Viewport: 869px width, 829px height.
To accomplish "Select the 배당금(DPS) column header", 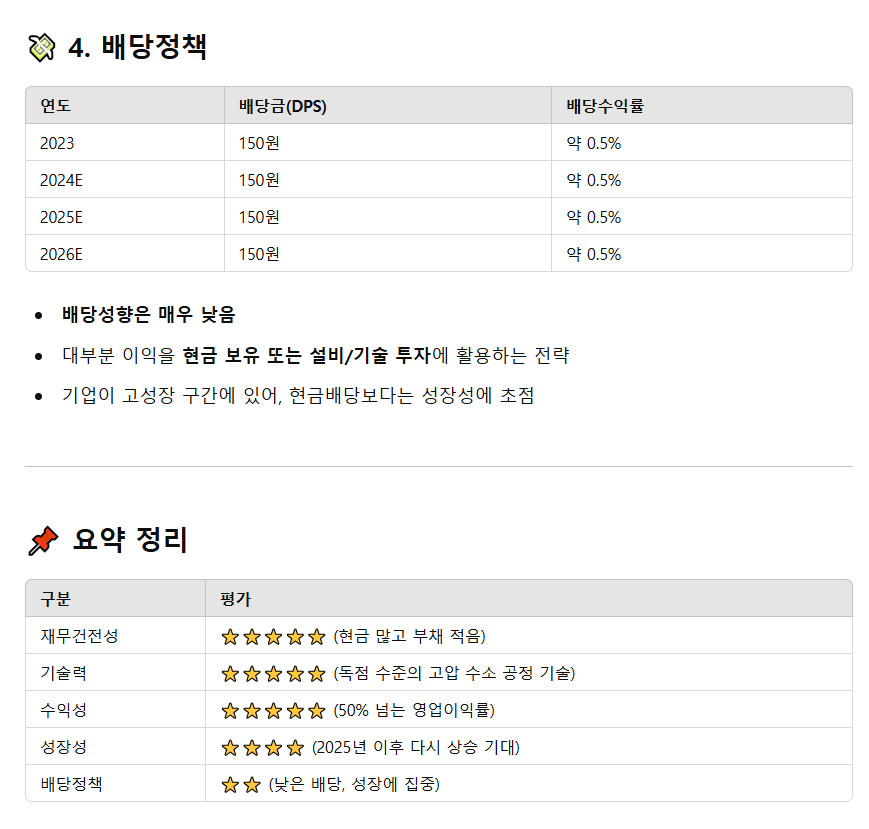I will pyautogui.click(x=282, y=106).
